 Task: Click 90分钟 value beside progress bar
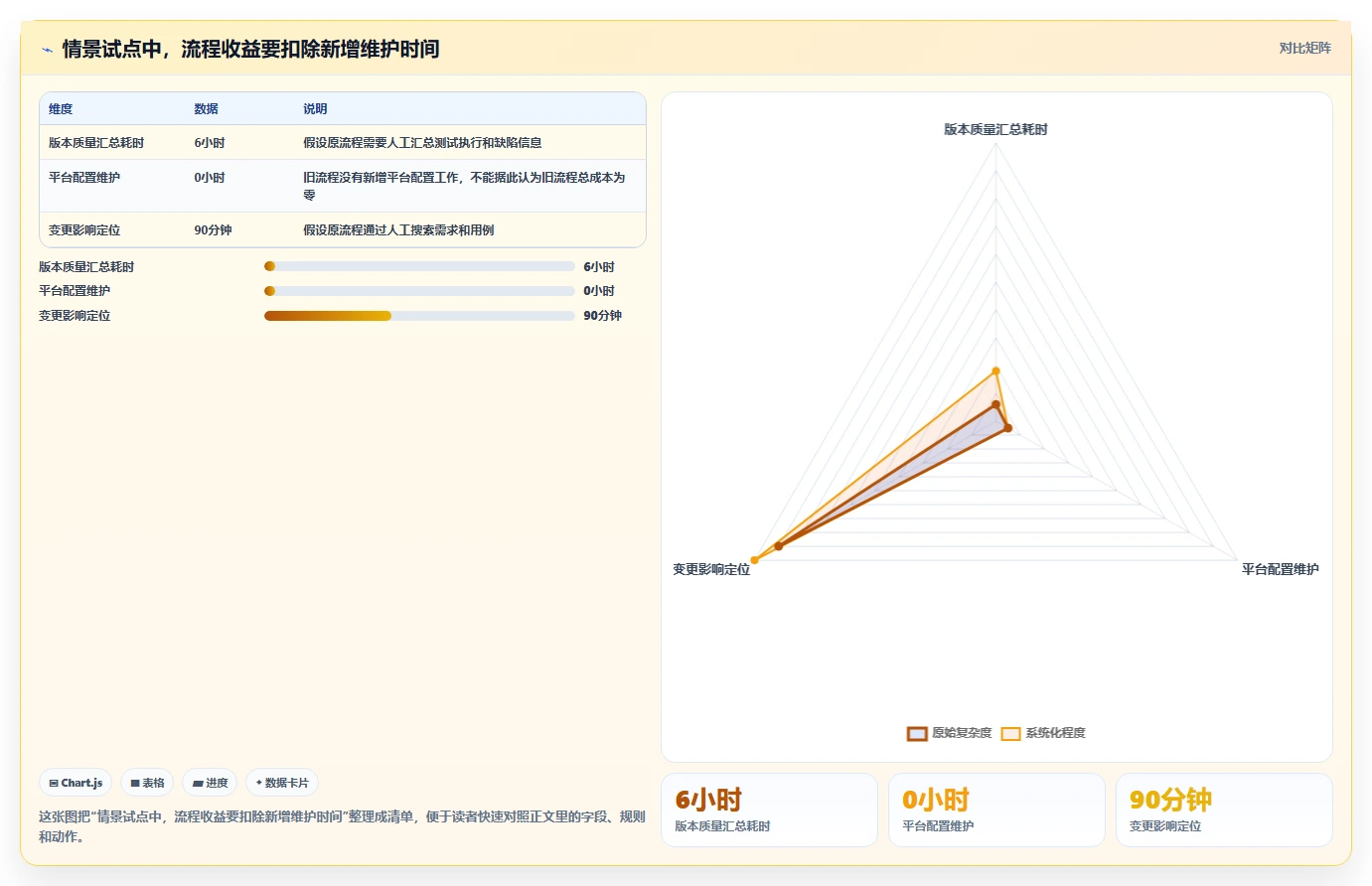pyautogui.click(x=602, y=316)
